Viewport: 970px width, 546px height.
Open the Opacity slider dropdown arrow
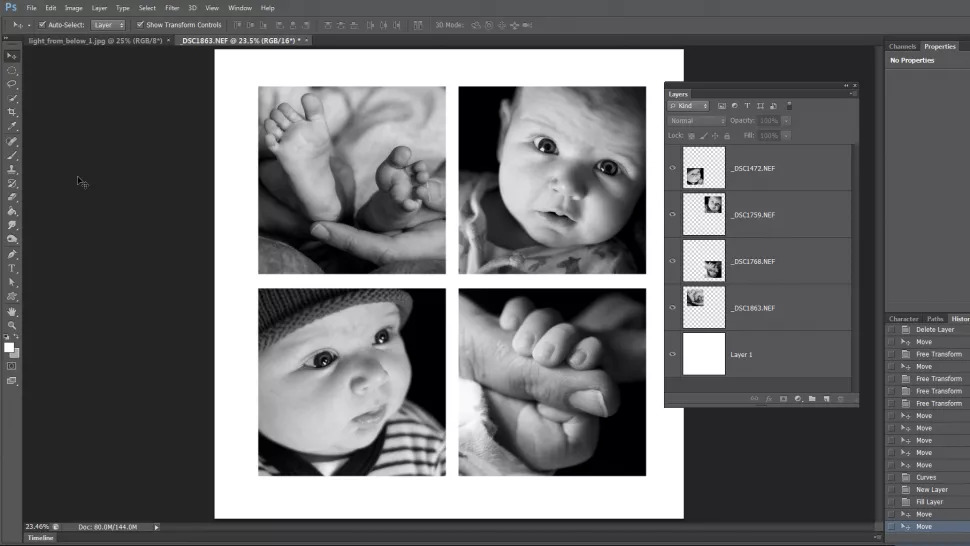(x=786, y=121)
